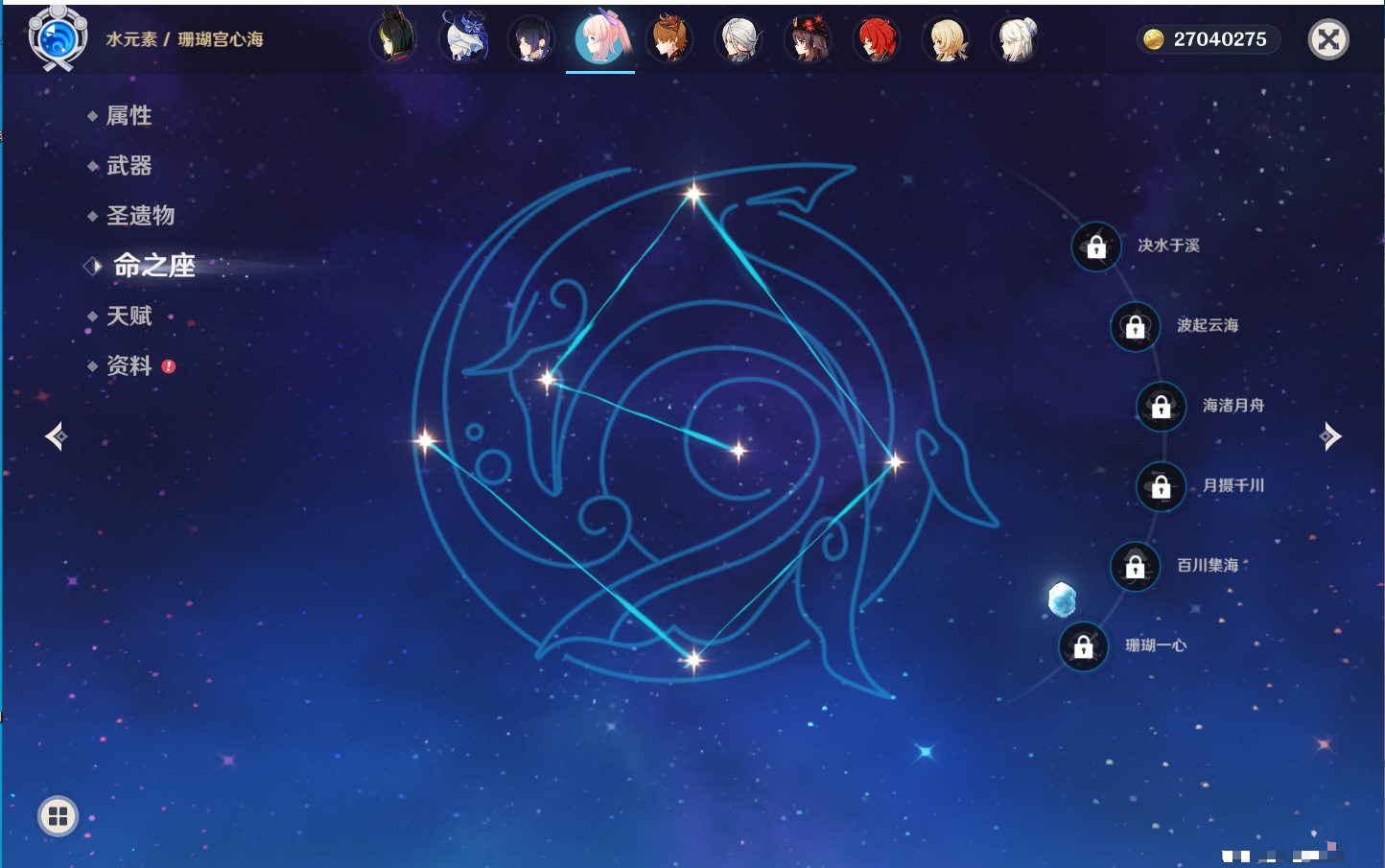The height and width of the screenshot is (868, 1385).
Task: Select the avatar wearing a red-flower hat
Action: click(809, 38)
